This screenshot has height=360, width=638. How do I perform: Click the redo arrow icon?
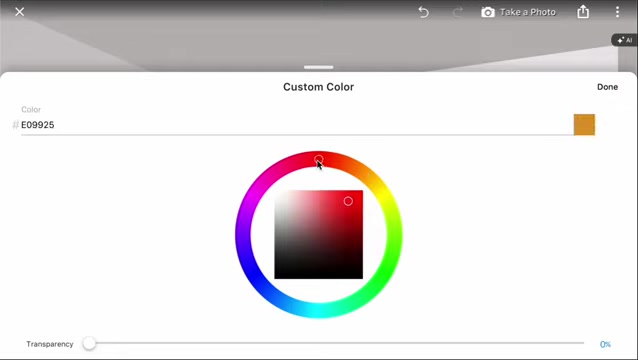(458, 12)
